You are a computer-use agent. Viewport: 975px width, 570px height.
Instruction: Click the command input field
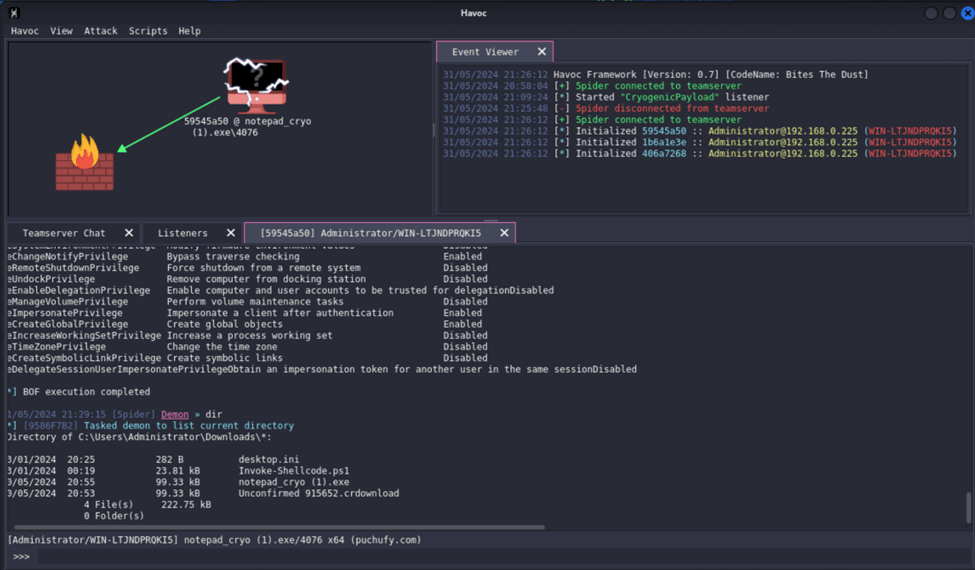(490, 556)
